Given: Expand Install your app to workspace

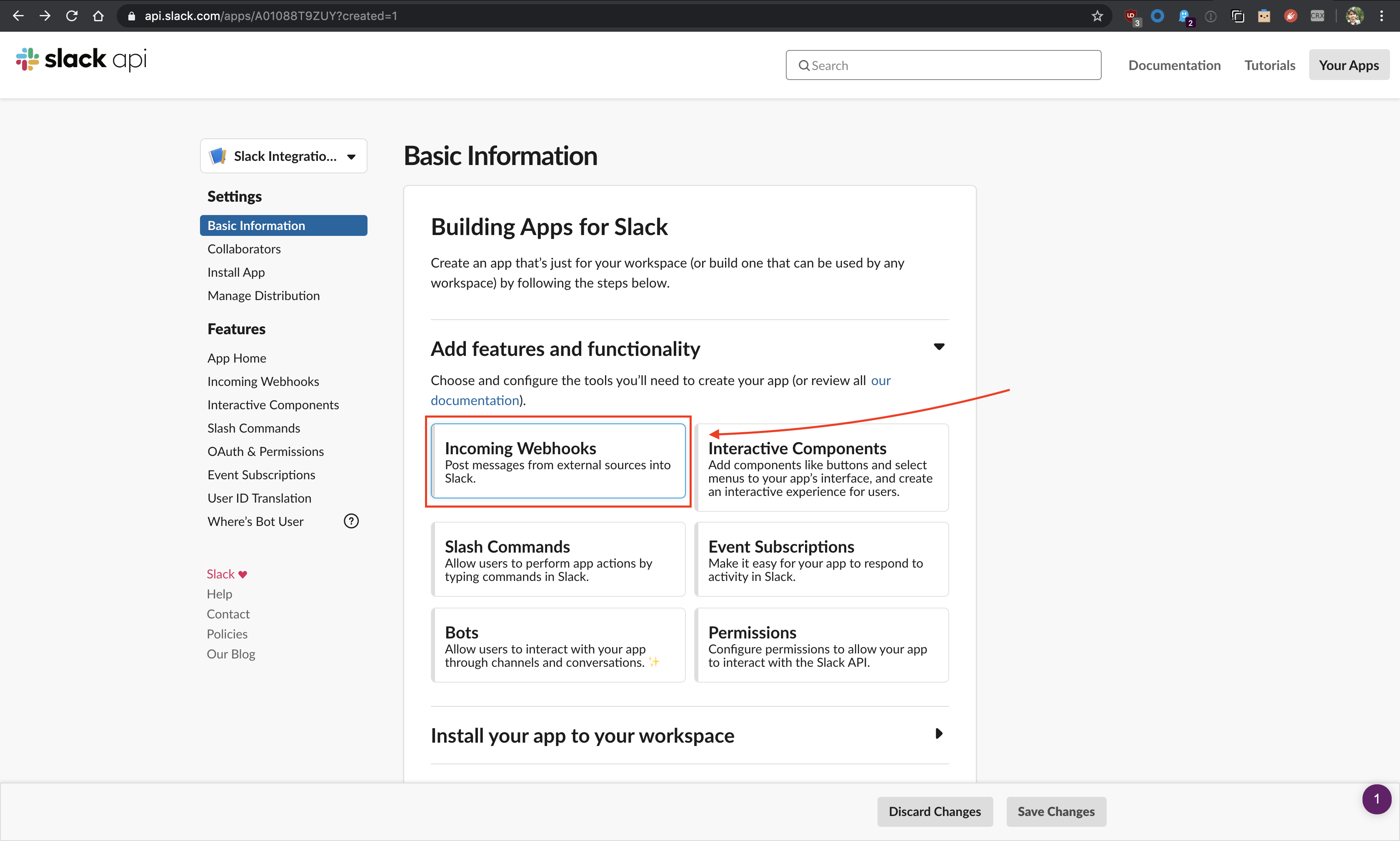Looking at the screenshot, I should tap(939, 733).
